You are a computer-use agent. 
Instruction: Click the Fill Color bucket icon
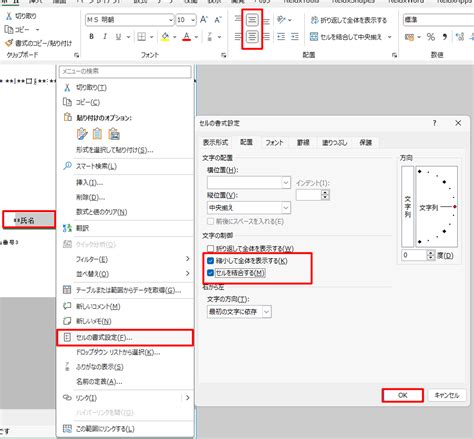tap(165, 37)
